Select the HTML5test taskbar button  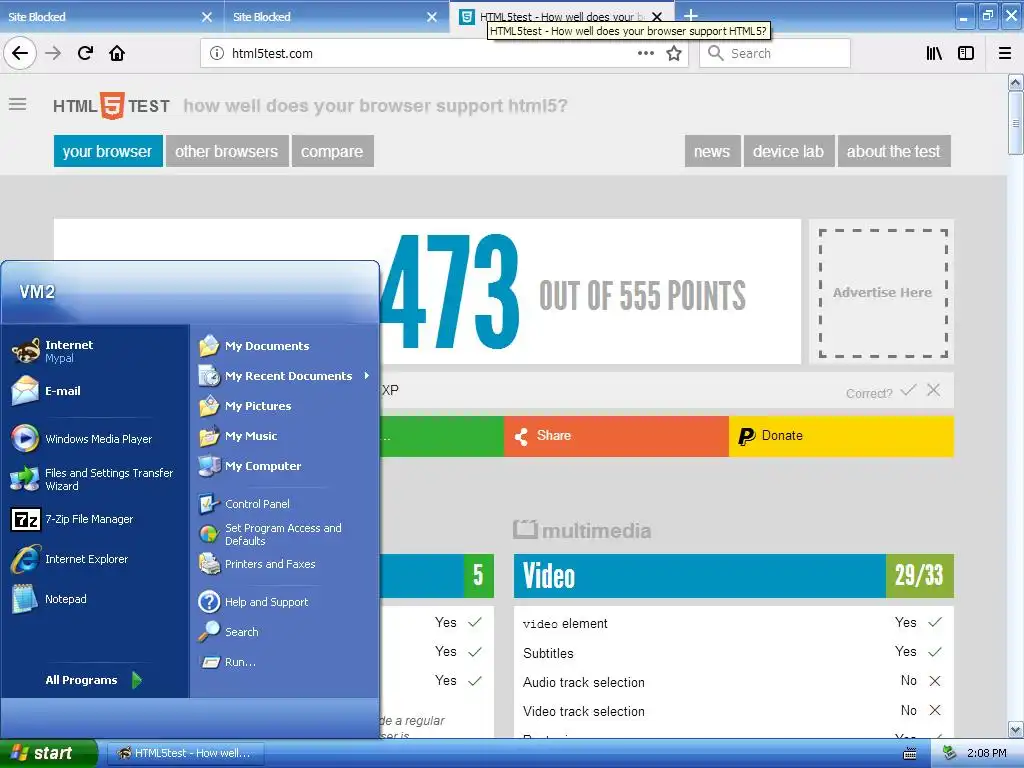(185, 753)
